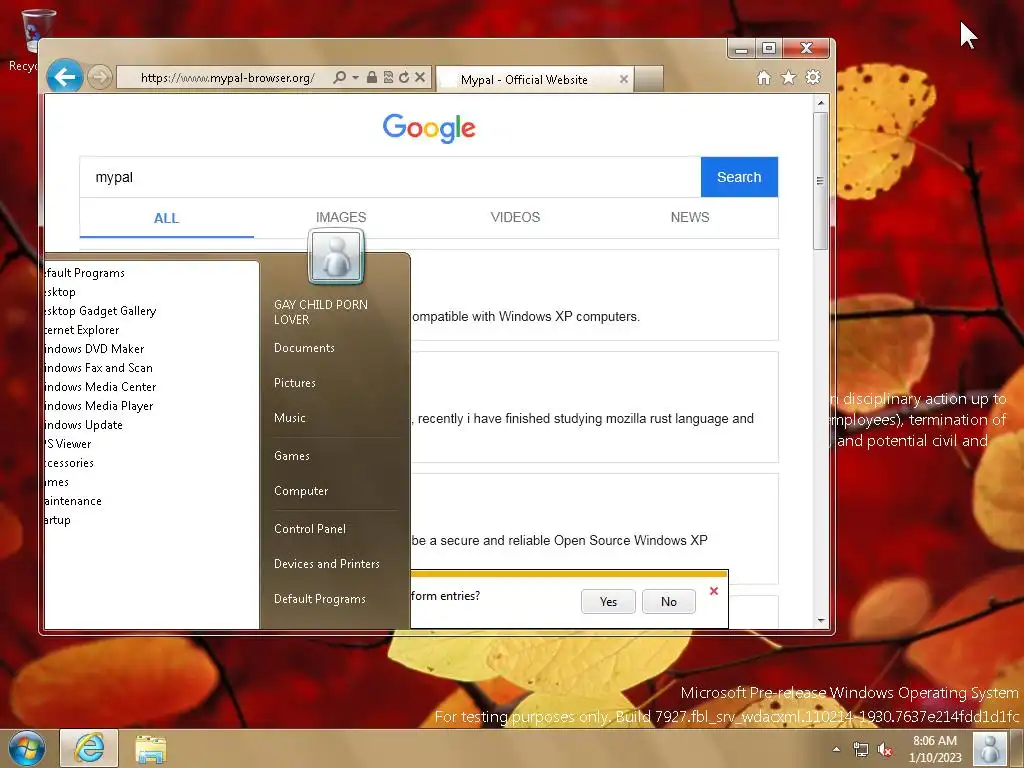Click the blue Search button
Viewport: 1024px width, 768px height.
pyautogui.click(x=739, y=177)
